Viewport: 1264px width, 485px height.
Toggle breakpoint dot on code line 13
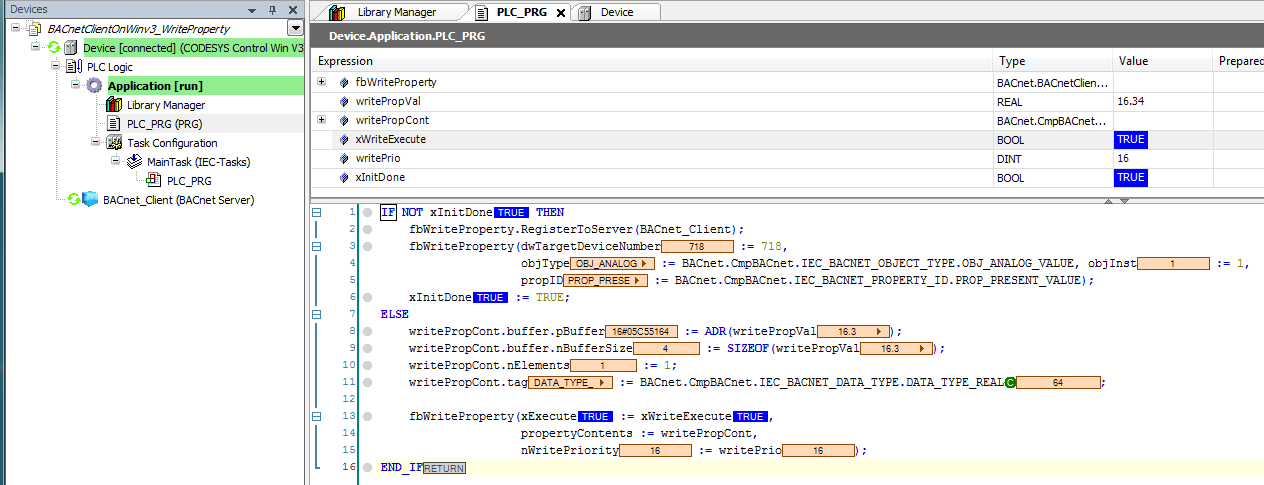(x=369, y=416)
